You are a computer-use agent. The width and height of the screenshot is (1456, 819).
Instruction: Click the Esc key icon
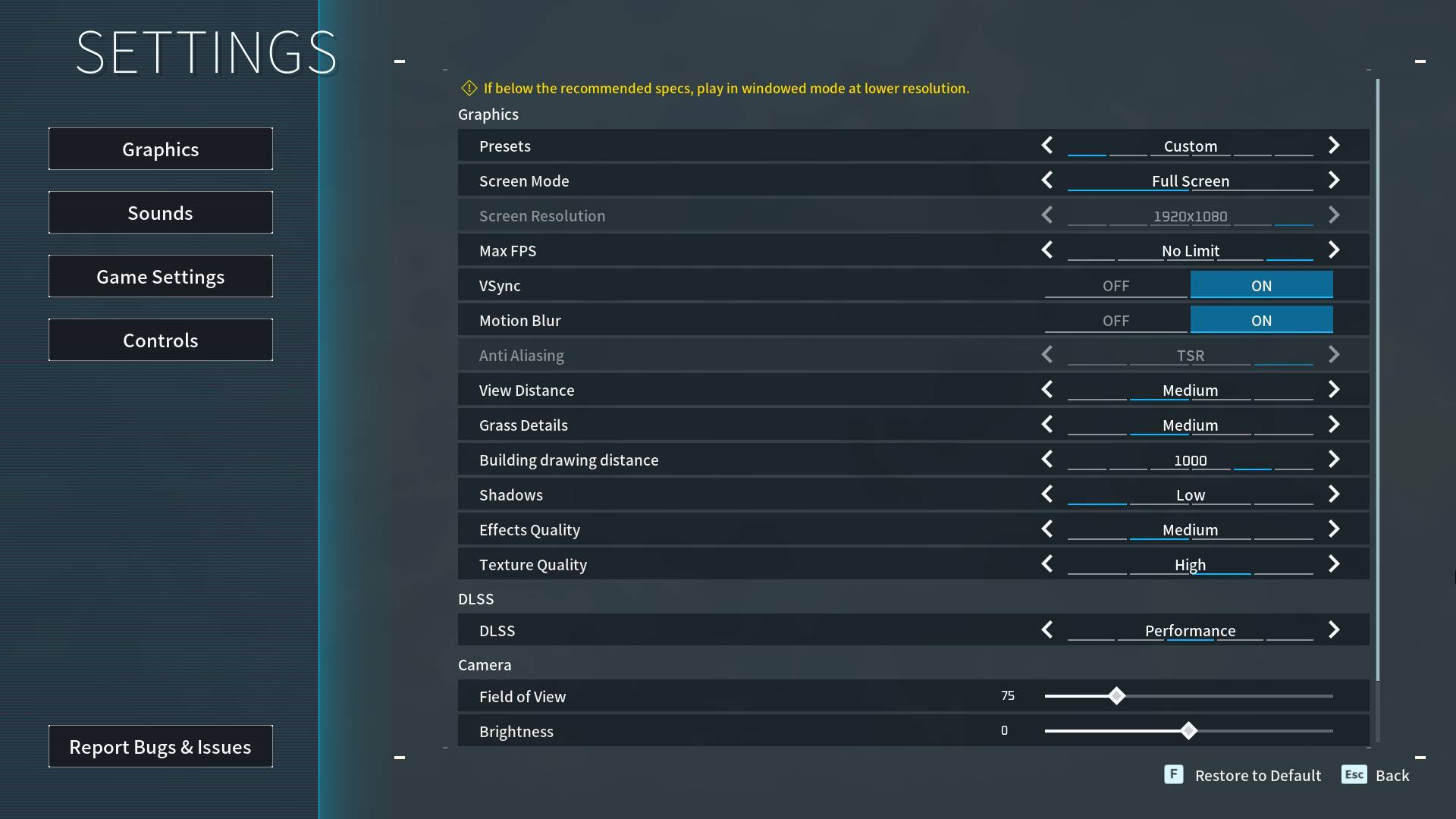[1354, 774]
